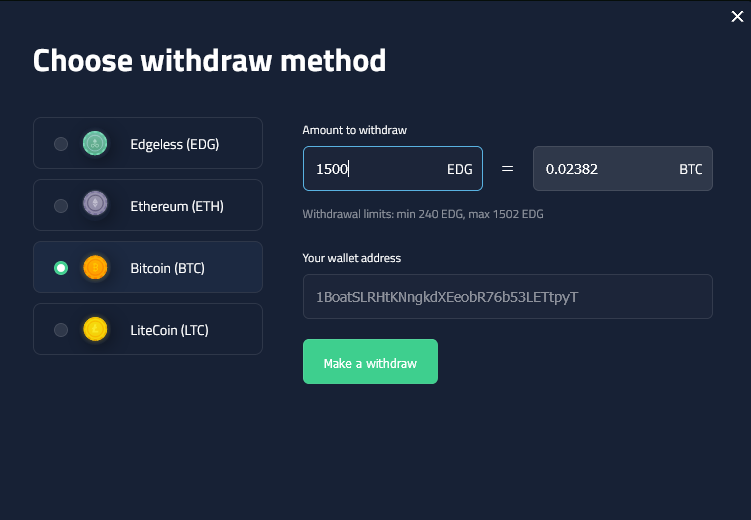Screen dimensions: 751x520
Task: Click the withdrawal limits hint text
Action: click(x=423, y=214)
